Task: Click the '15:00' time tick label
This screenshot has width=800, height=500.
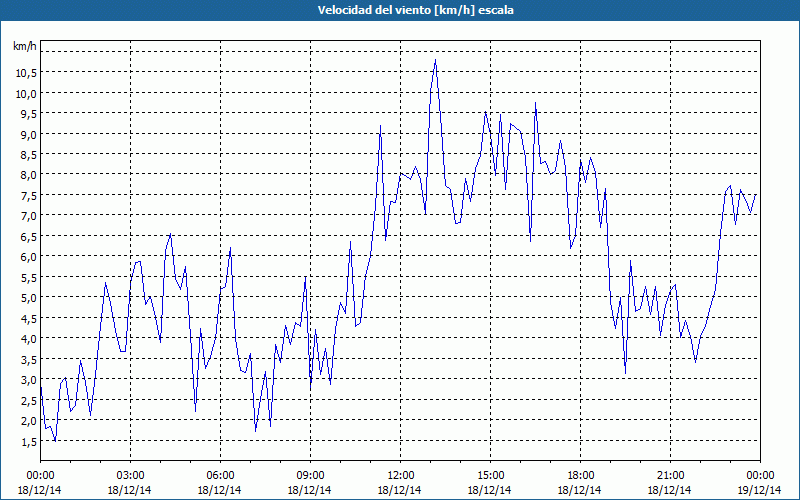Action: (490, 476)
